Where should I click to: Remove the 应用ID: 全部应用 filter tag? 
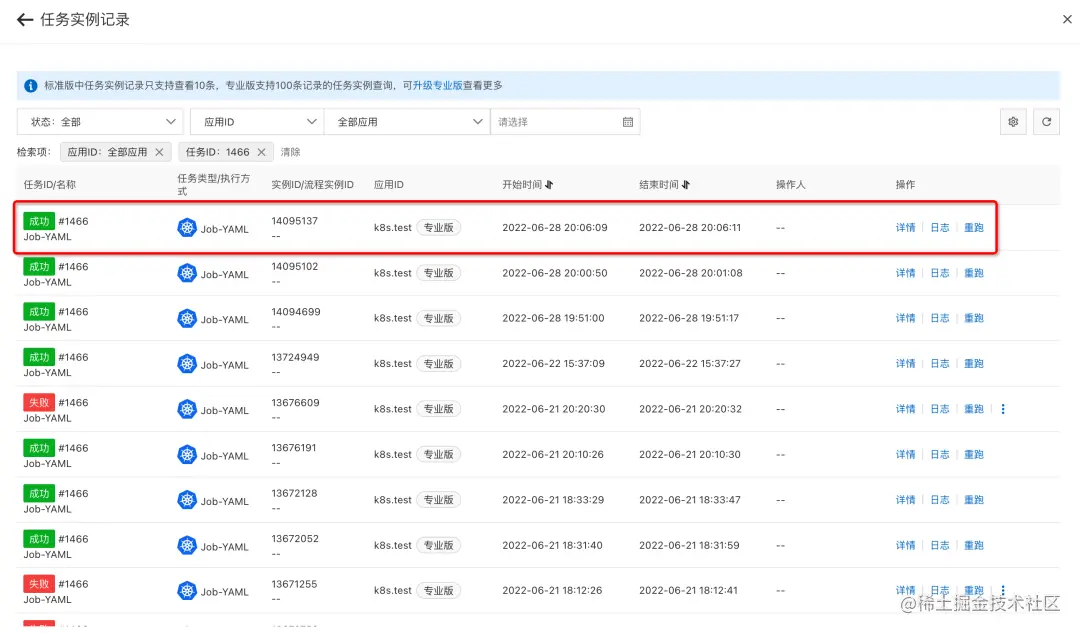pyautogui.click(x=159, y=152)
